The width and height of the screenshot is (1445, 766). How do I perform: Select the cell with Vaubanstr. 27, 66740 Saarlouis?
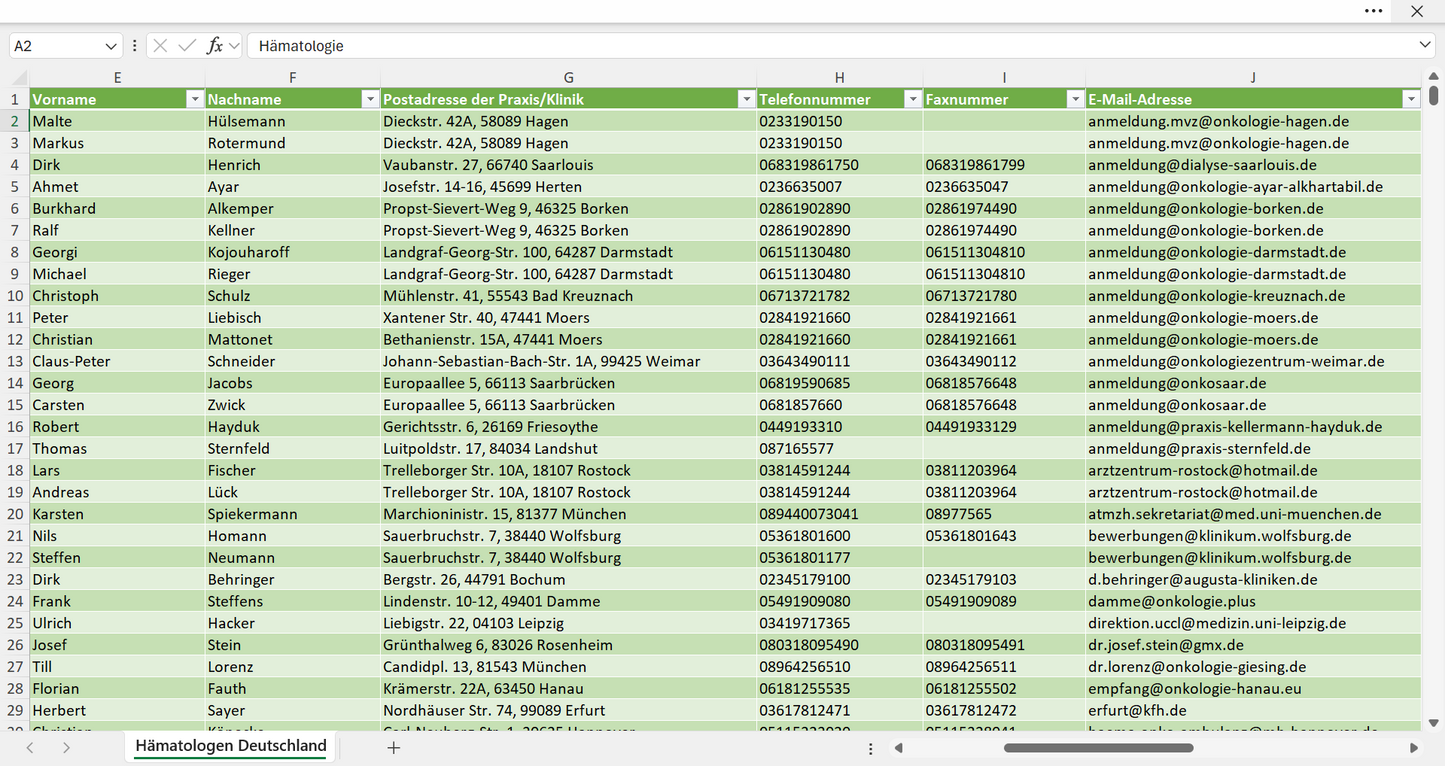(x=569, y=165)
